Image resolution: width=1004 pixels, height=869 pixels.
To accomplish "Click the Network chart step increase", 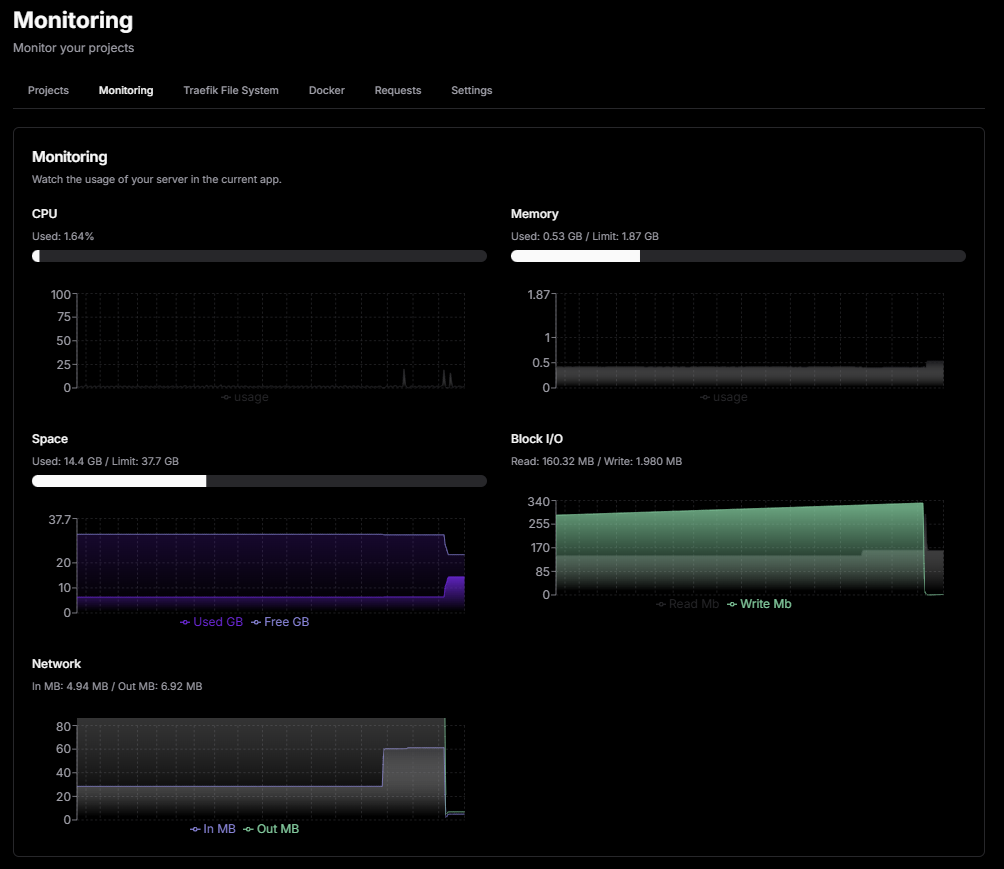I will tap(383, 767).
